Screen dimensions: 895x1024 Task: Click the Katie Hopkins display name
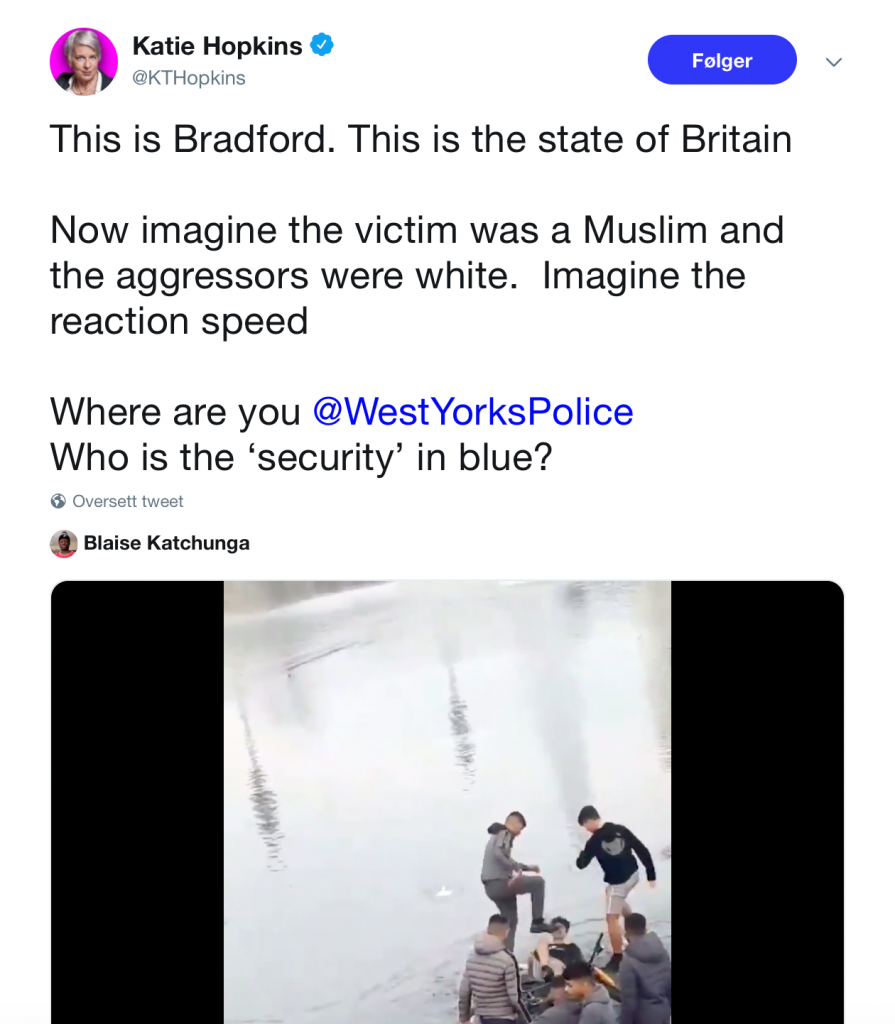pos(218,46)
